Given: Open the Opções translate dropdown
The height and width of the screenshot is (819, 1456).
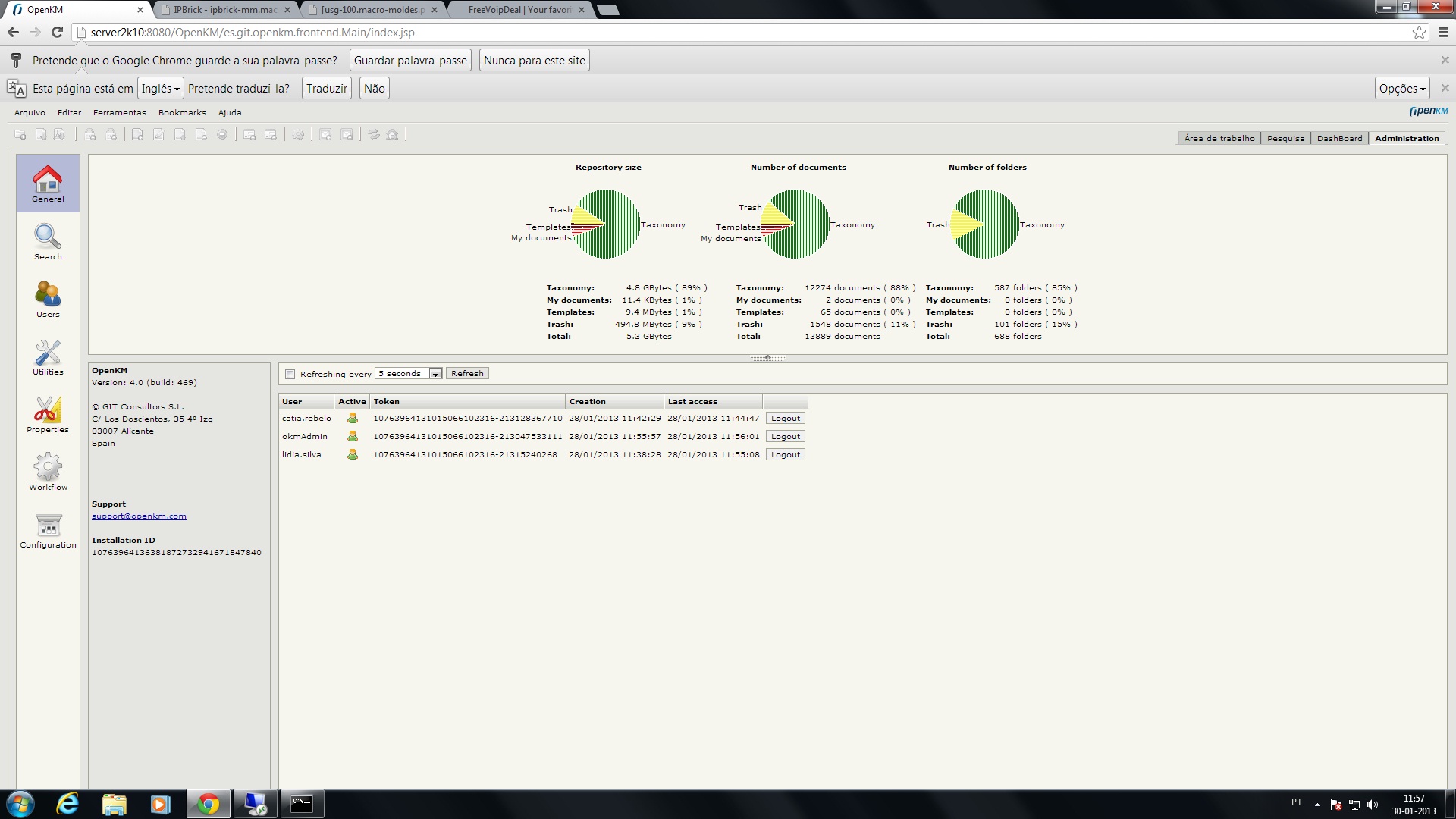Looking at the screenshot, I should coord(1401,89).
